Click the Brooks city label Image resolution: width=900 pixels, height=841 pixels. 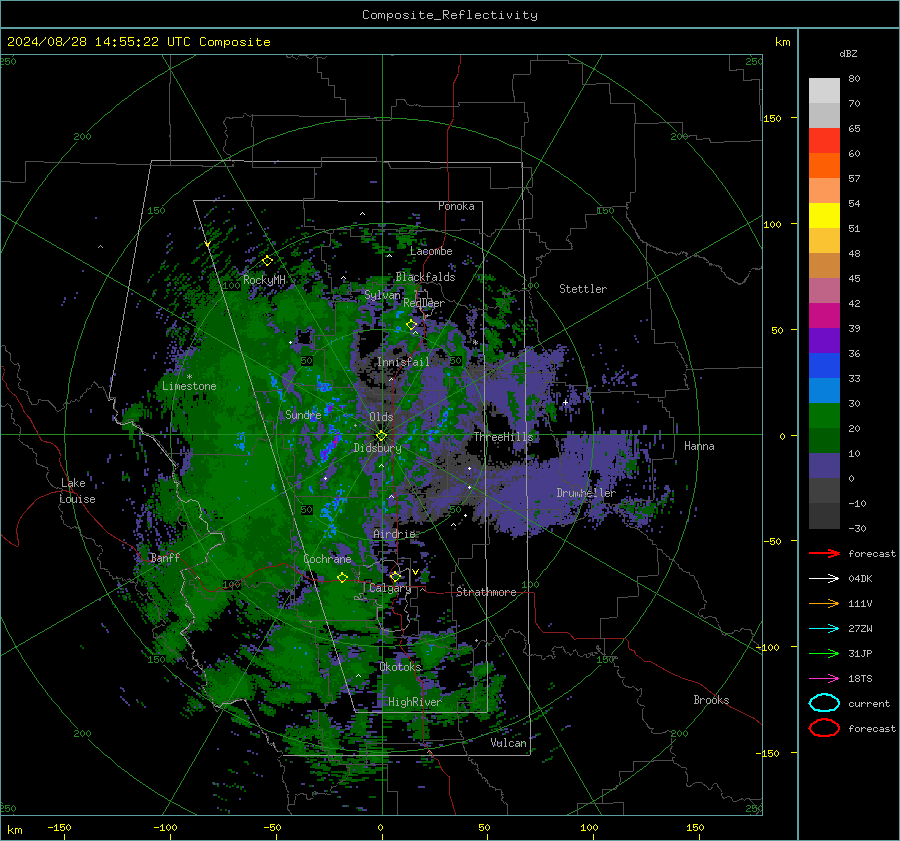(x=711, y=700)
